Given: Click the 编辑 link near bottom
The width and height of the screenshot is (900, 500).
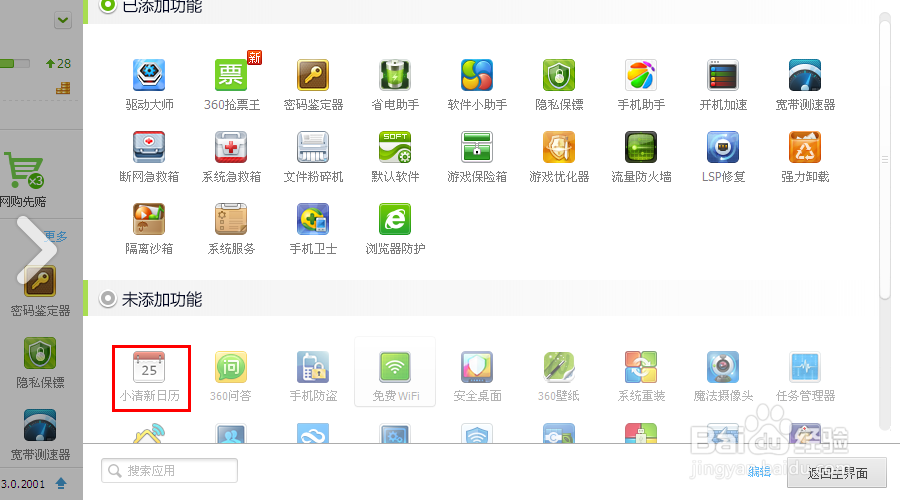Looking at the screenshot, I should click(759, 471).
